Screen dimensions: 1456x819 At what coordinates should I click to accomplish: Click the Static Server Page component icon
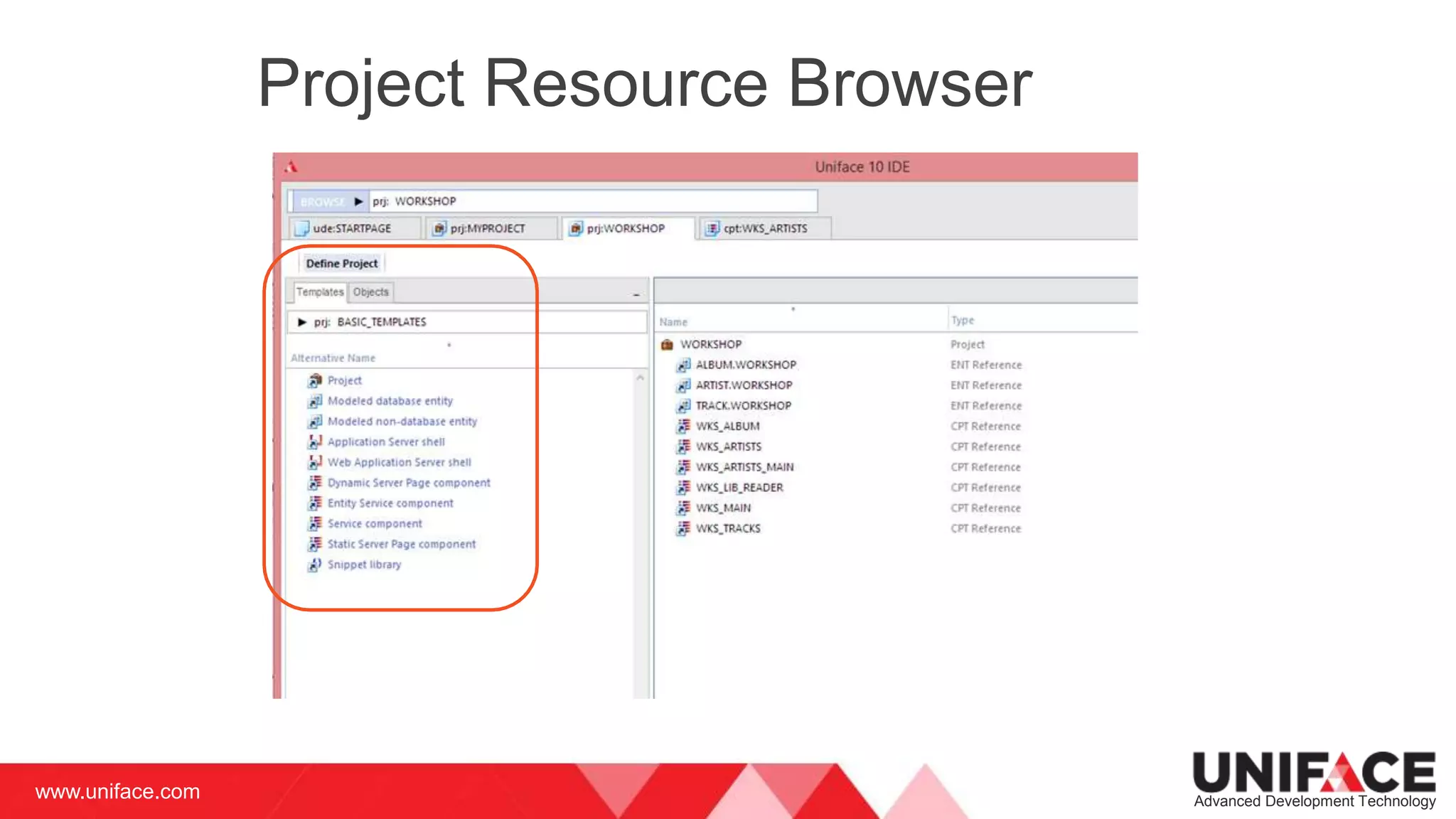(314, 545)
